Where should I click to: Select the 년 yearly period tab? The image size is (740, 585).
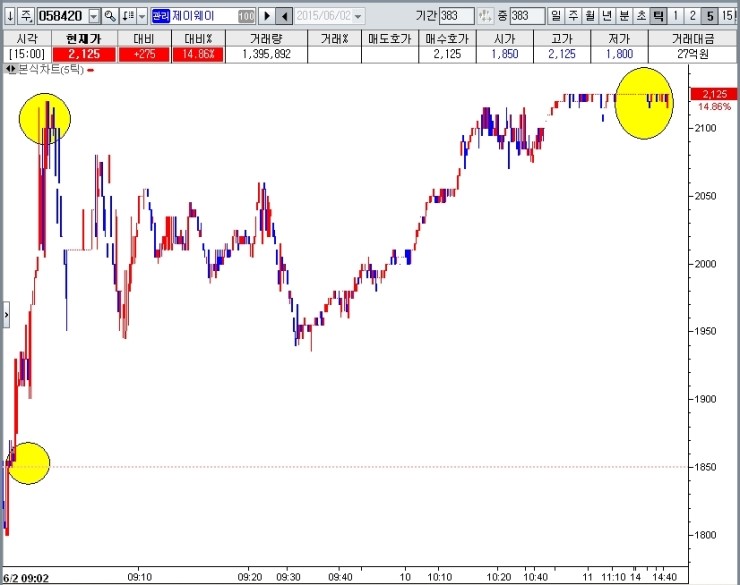point(607,16)
